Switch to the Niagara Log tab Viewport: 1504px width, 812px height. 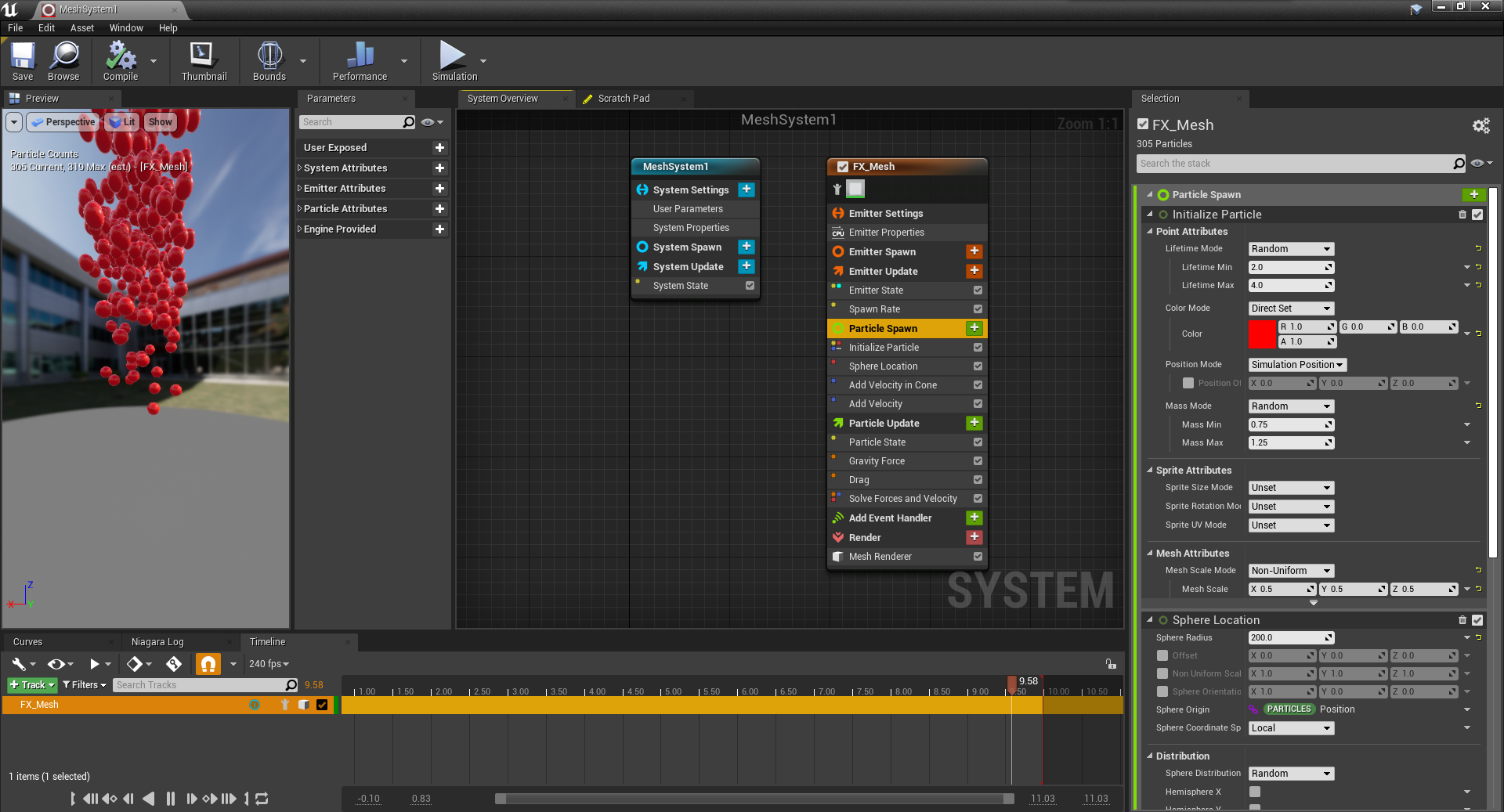coord(157,642)
